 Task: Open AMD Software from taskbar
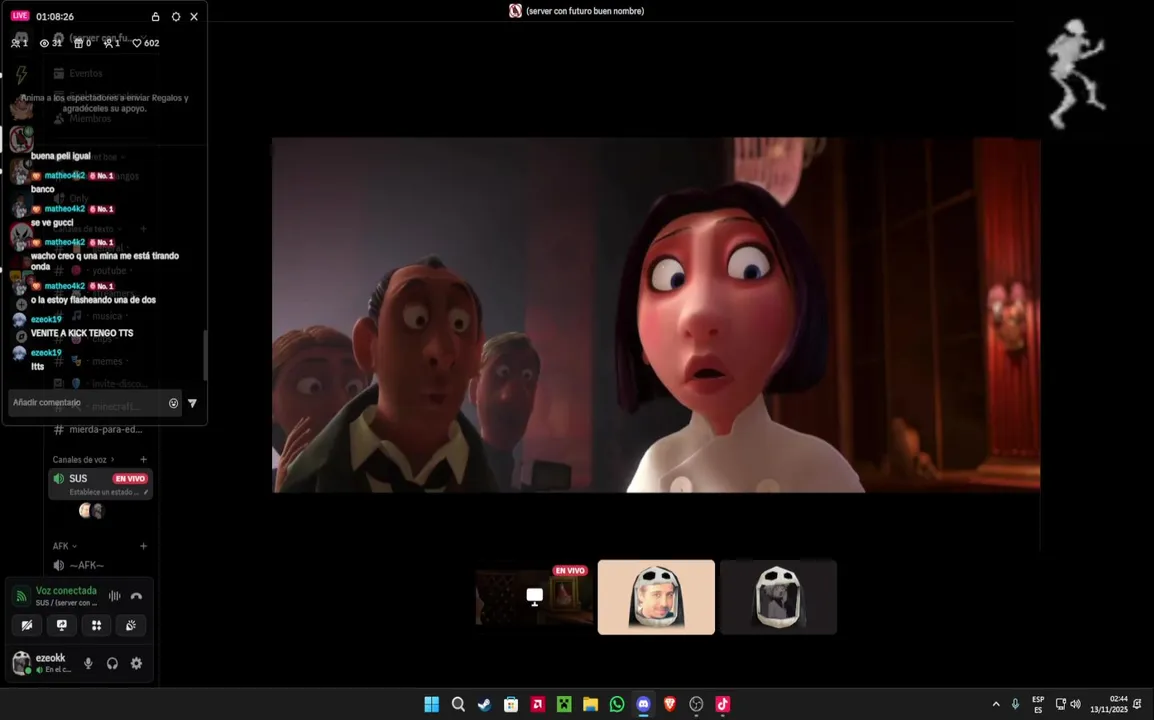click(537, 705)
